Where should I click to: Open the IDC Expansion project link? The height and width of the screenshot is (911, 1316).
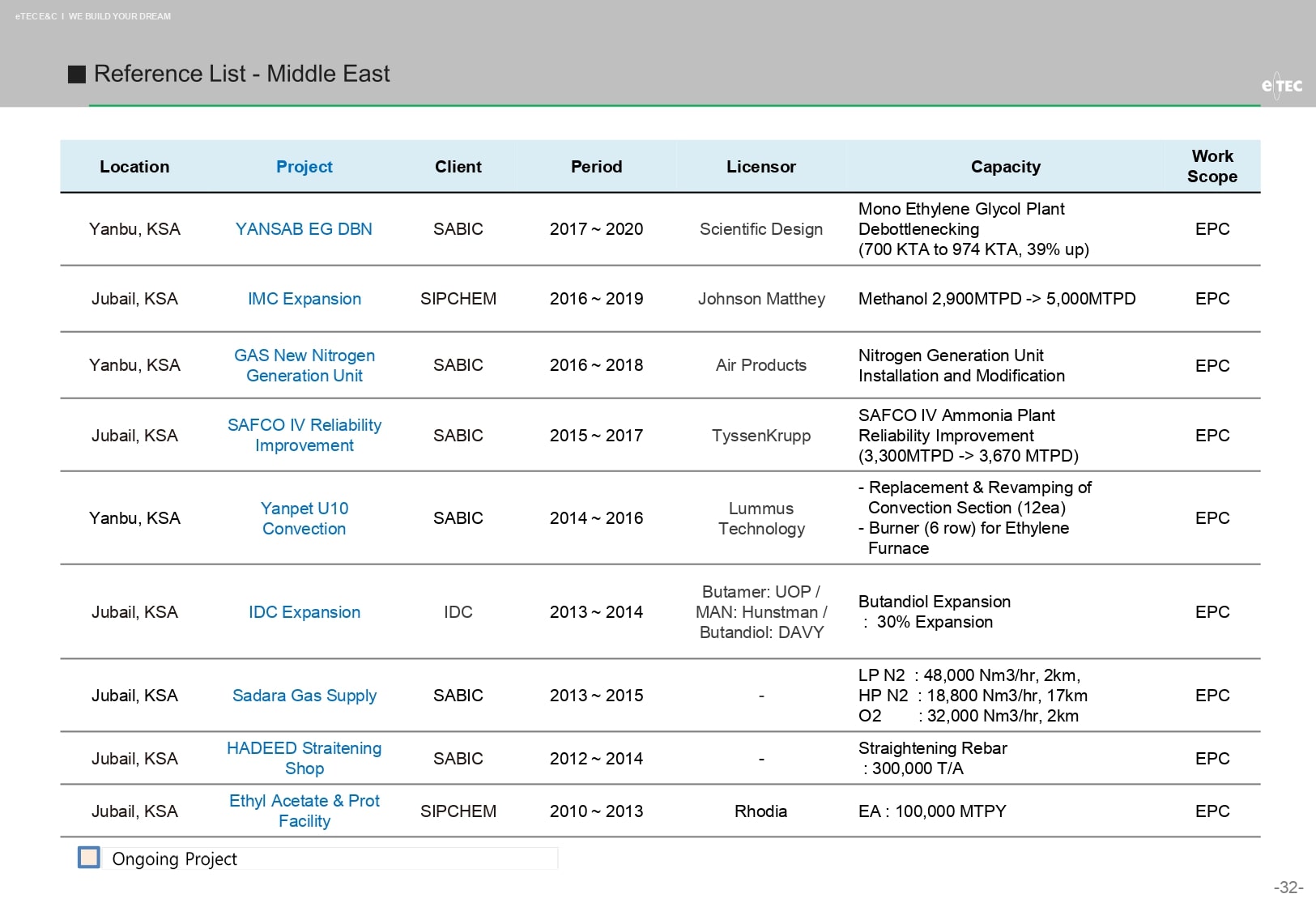coord(305,612)
